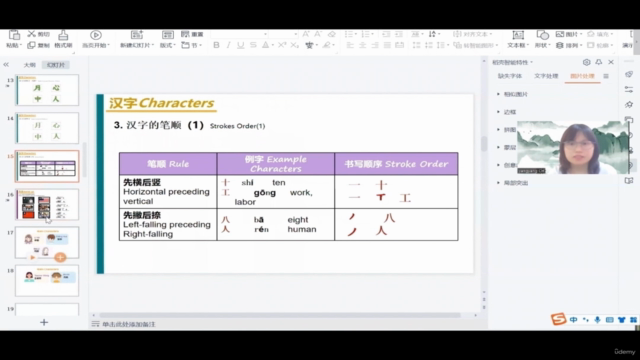Click the Sogou input method icon
This screenshot has width=640, height=360.
pyautogui.click(x=558, y=319)
